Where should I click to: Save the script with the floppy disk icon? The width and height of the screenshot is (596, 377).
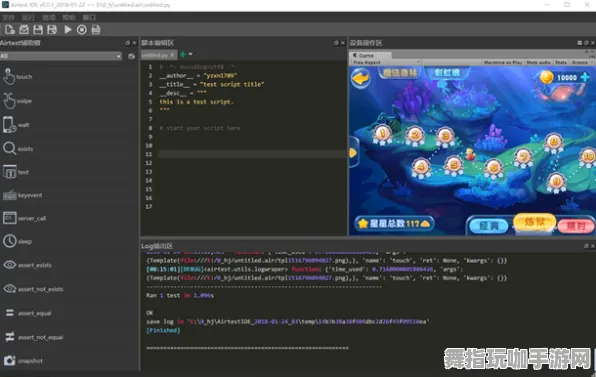(38, 30)
